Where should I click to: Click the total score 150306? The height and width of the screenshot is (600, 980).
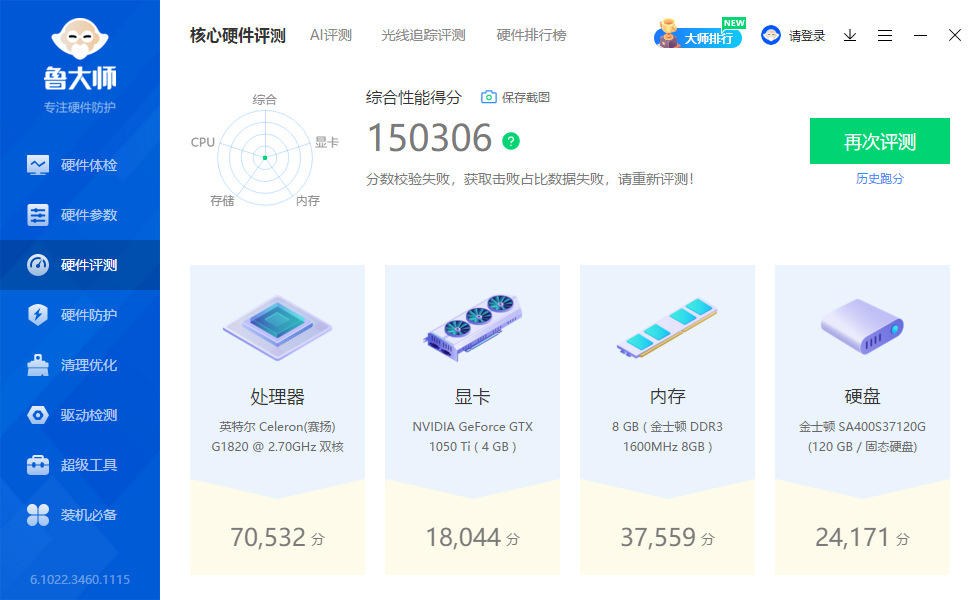[430, 138]
